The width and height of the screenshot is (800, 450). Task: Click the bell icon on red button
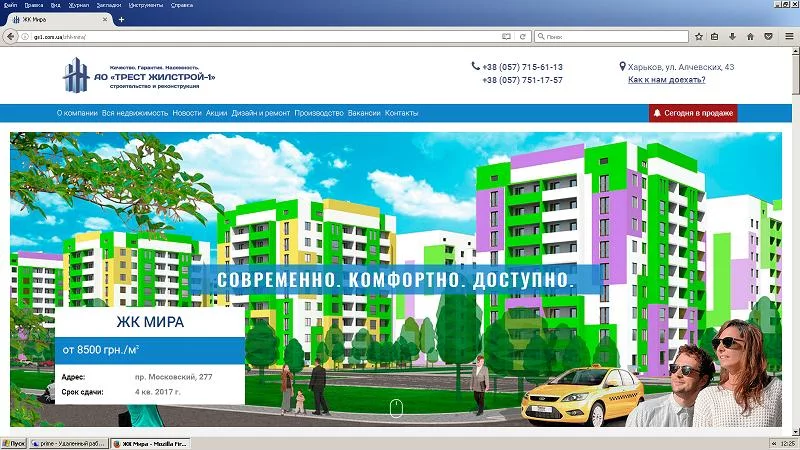click(657, 113)
